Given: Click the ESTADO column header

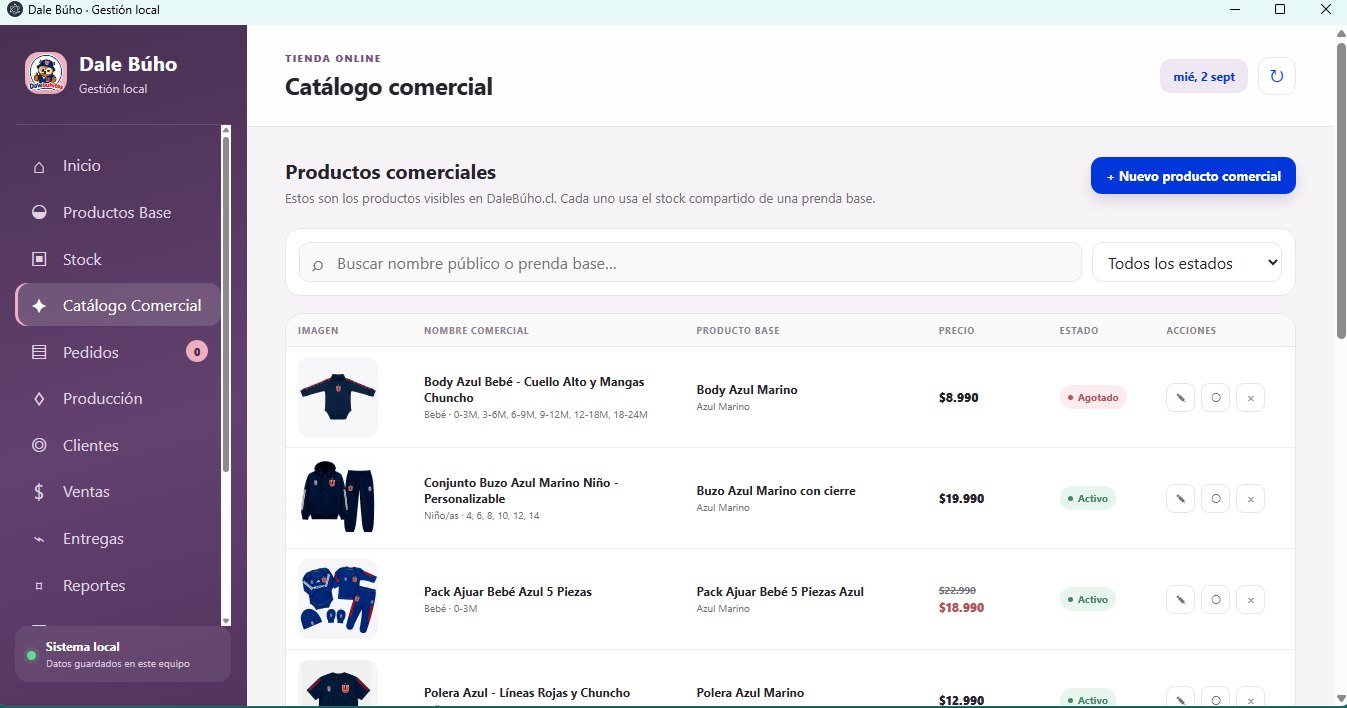Looking at the screenshot, I should click(1079, 331).
